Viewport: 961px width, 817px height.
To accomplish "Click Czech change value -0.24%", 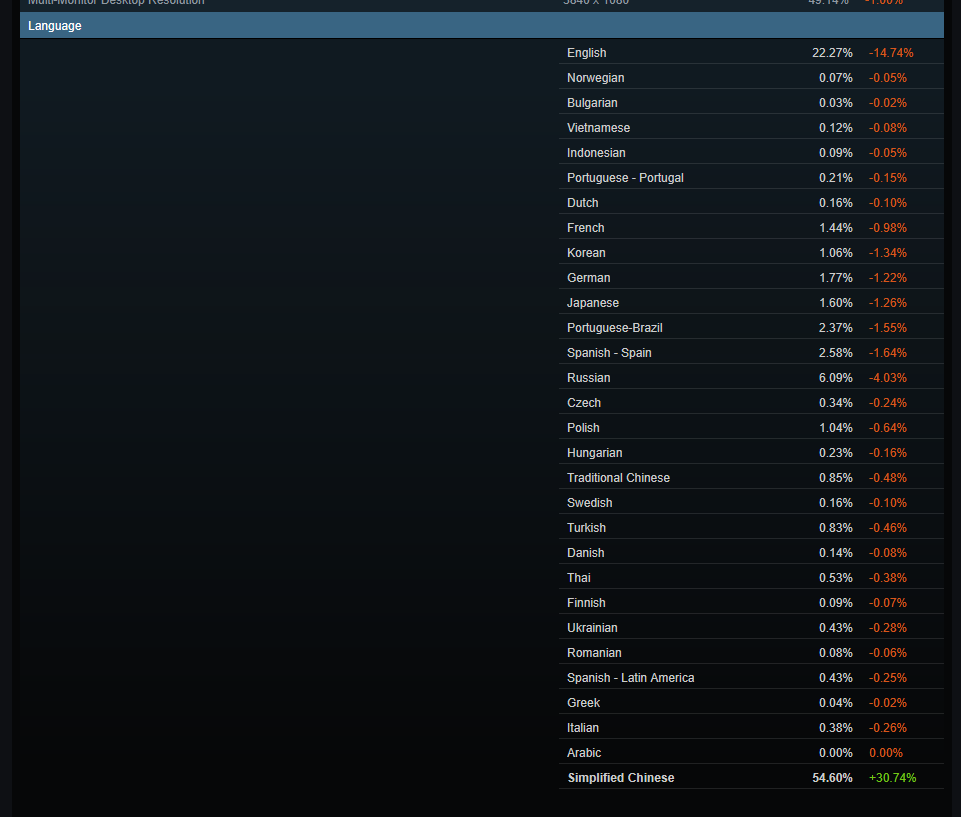I will click(x=887, y=403).
